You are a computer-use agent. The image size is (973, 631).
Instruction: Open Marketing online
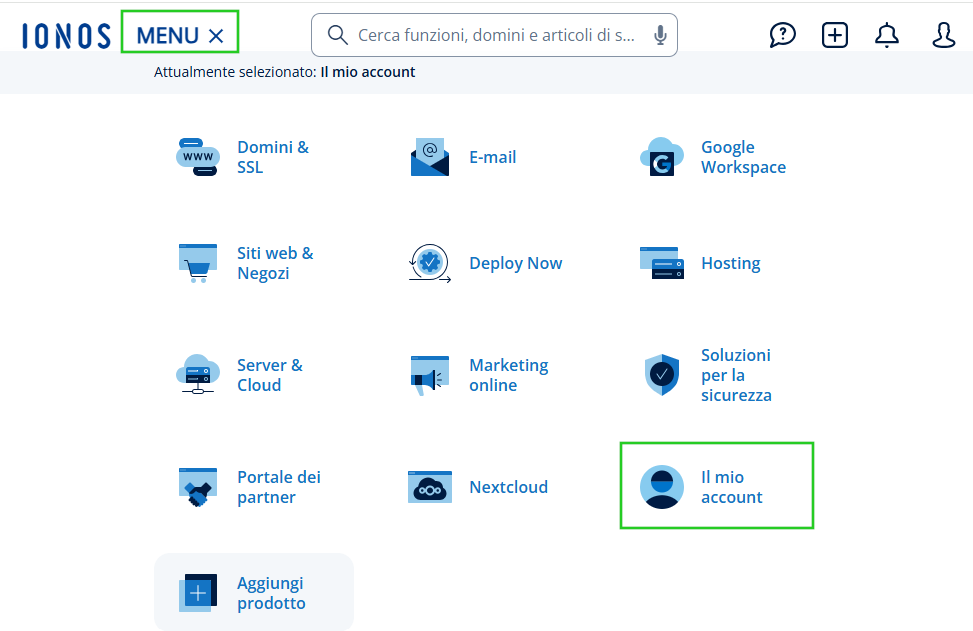509,375
